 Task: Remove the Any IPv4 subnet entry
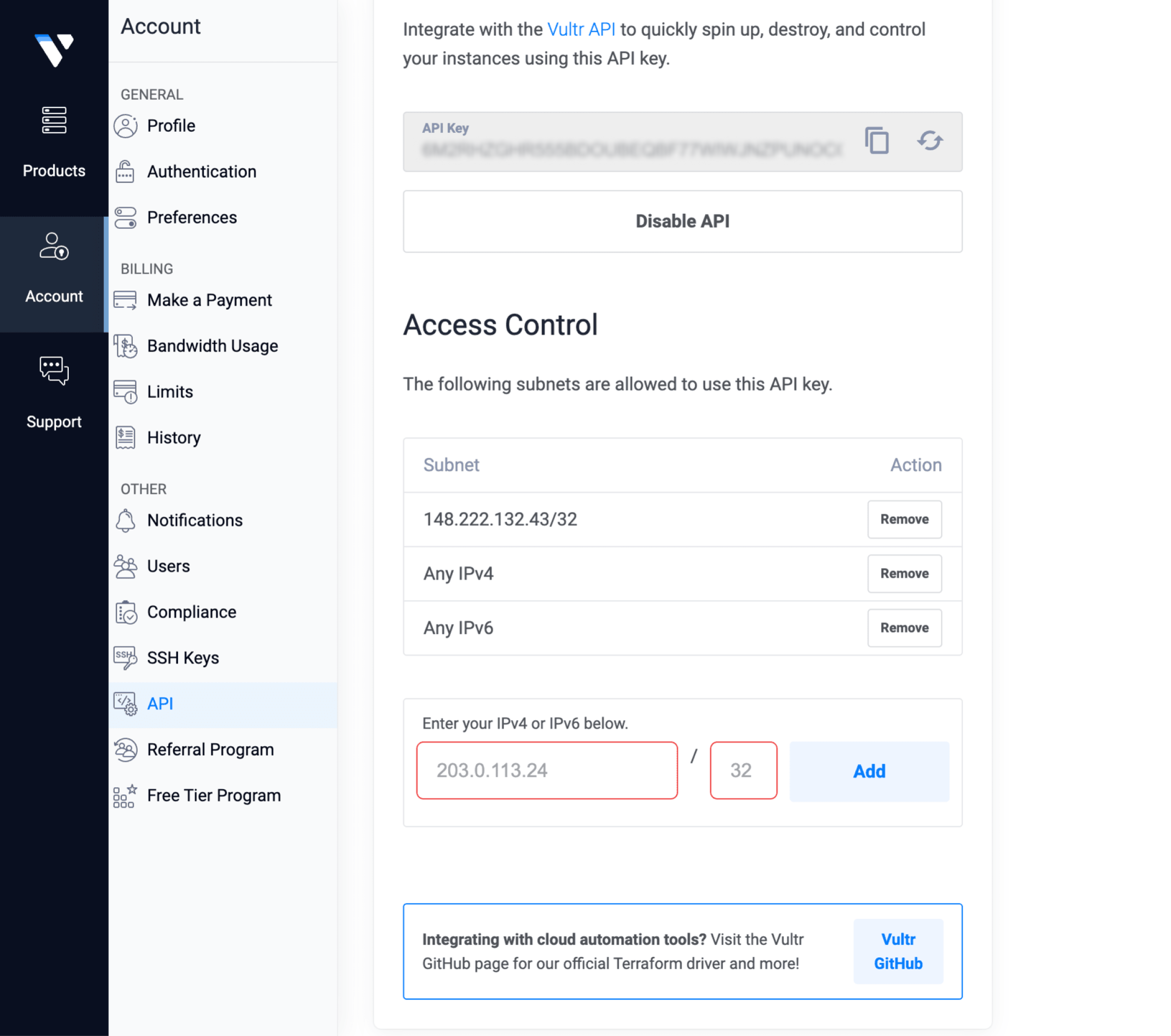[x=903, y=573]
